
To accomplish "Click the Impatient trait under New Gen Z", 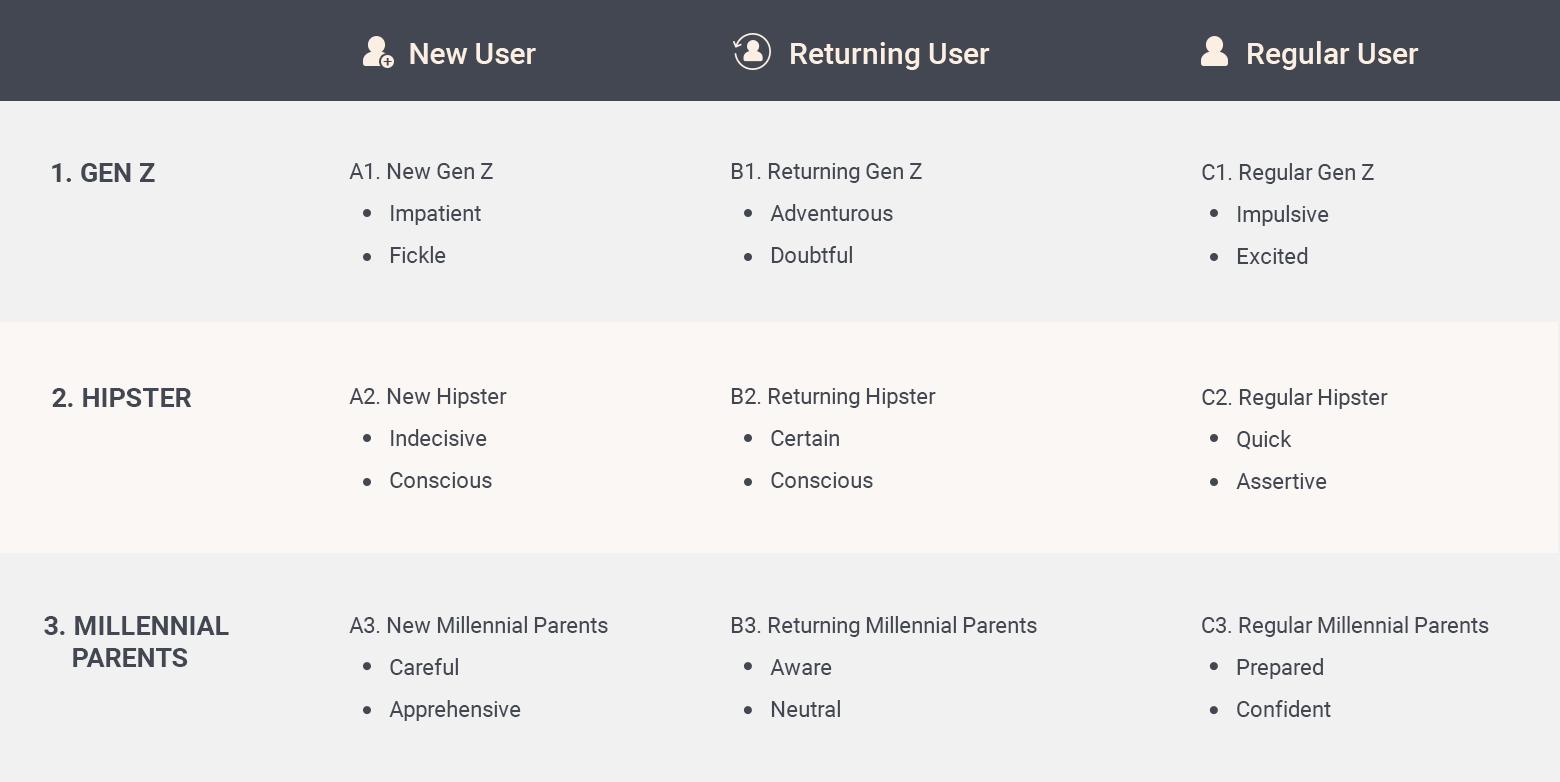I will (x=435, y=214).
